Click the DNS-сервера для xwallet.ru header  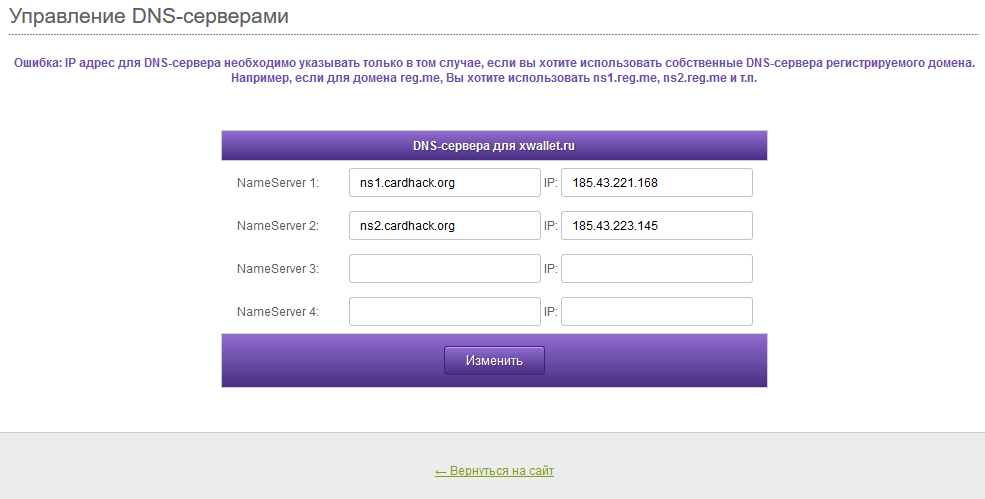(494, 146)
